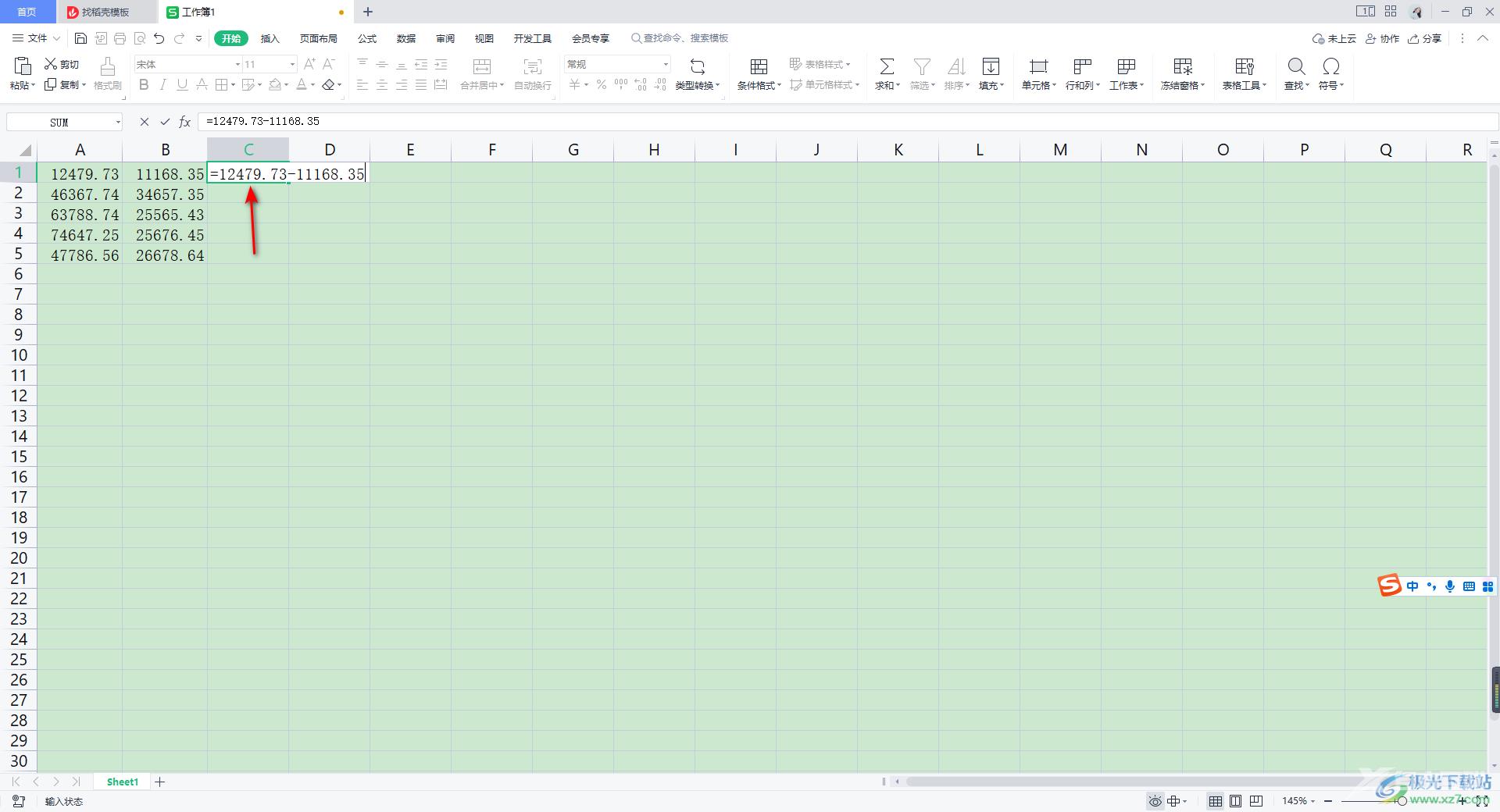This screenshot has height=812, width=1500.
Task: Click the Collaborate button
Action: (x=1382, y=38)
